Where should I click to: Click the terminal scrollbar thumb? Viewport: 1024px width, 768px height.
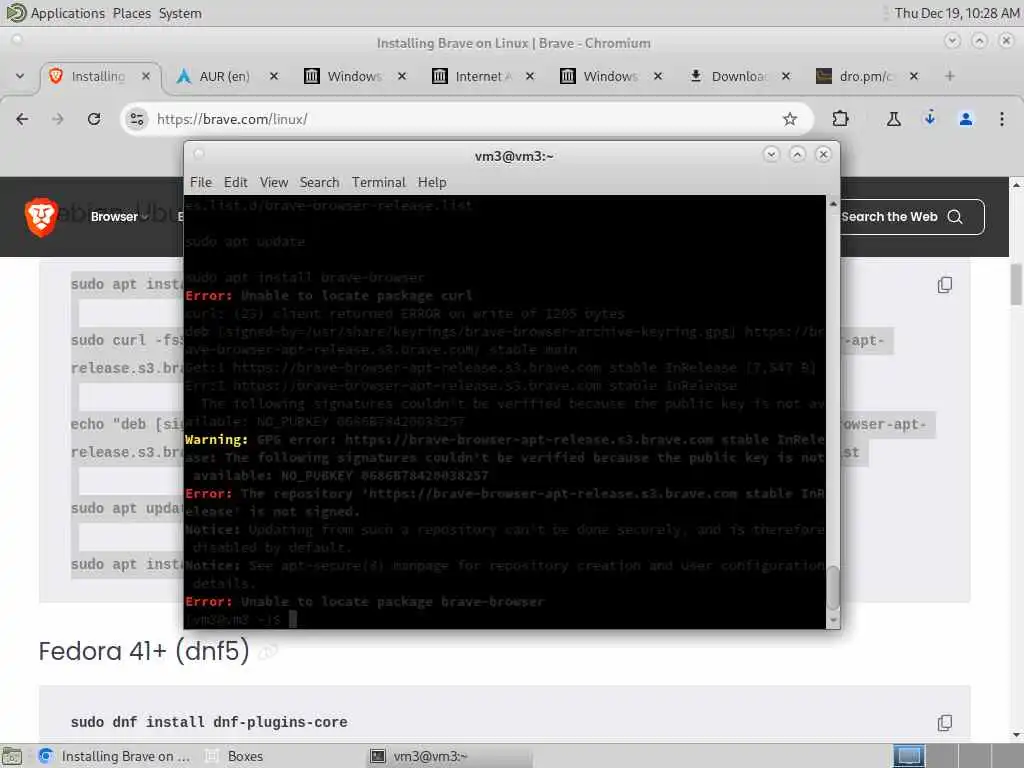833,588
